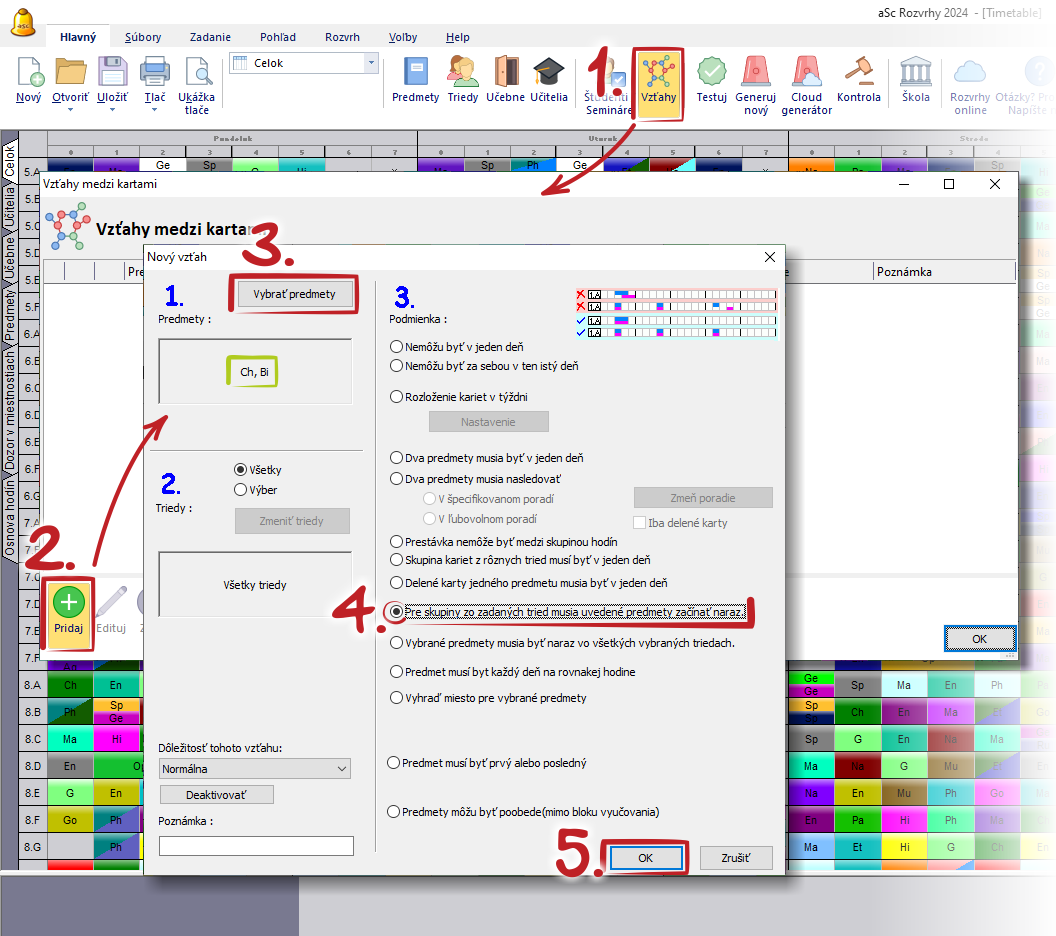Choose Výber classes radio button
Screen dimensions: 1056x936
[240, 490]
